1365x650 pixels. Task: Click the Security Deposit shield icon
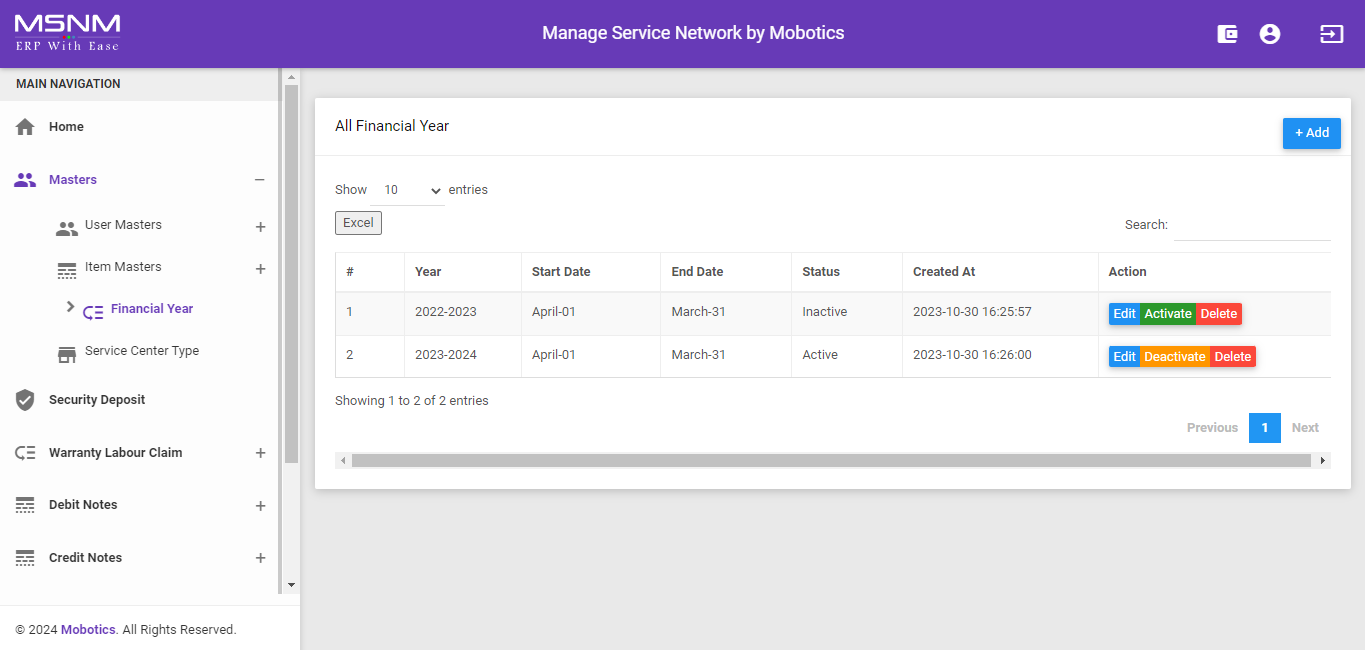pos(25,400)
